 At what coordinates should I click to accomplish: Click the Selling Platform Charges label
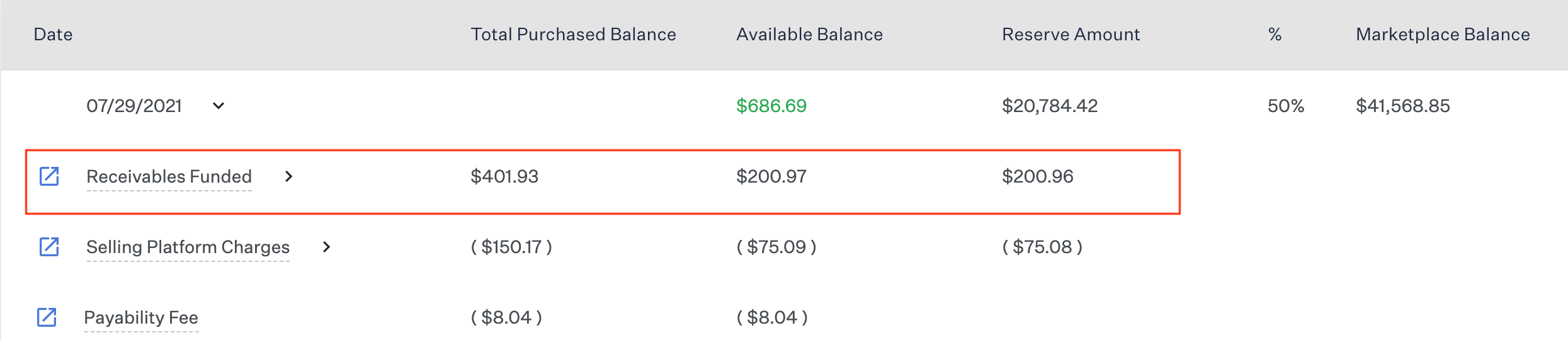pos(188,247)
